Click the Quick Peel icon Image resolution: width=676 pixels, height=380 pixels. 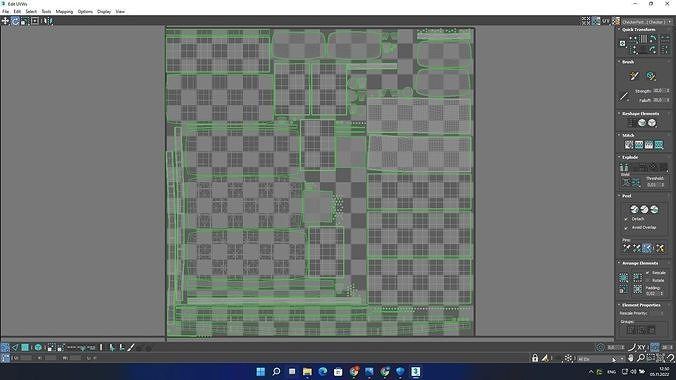[x=634, y=209]
